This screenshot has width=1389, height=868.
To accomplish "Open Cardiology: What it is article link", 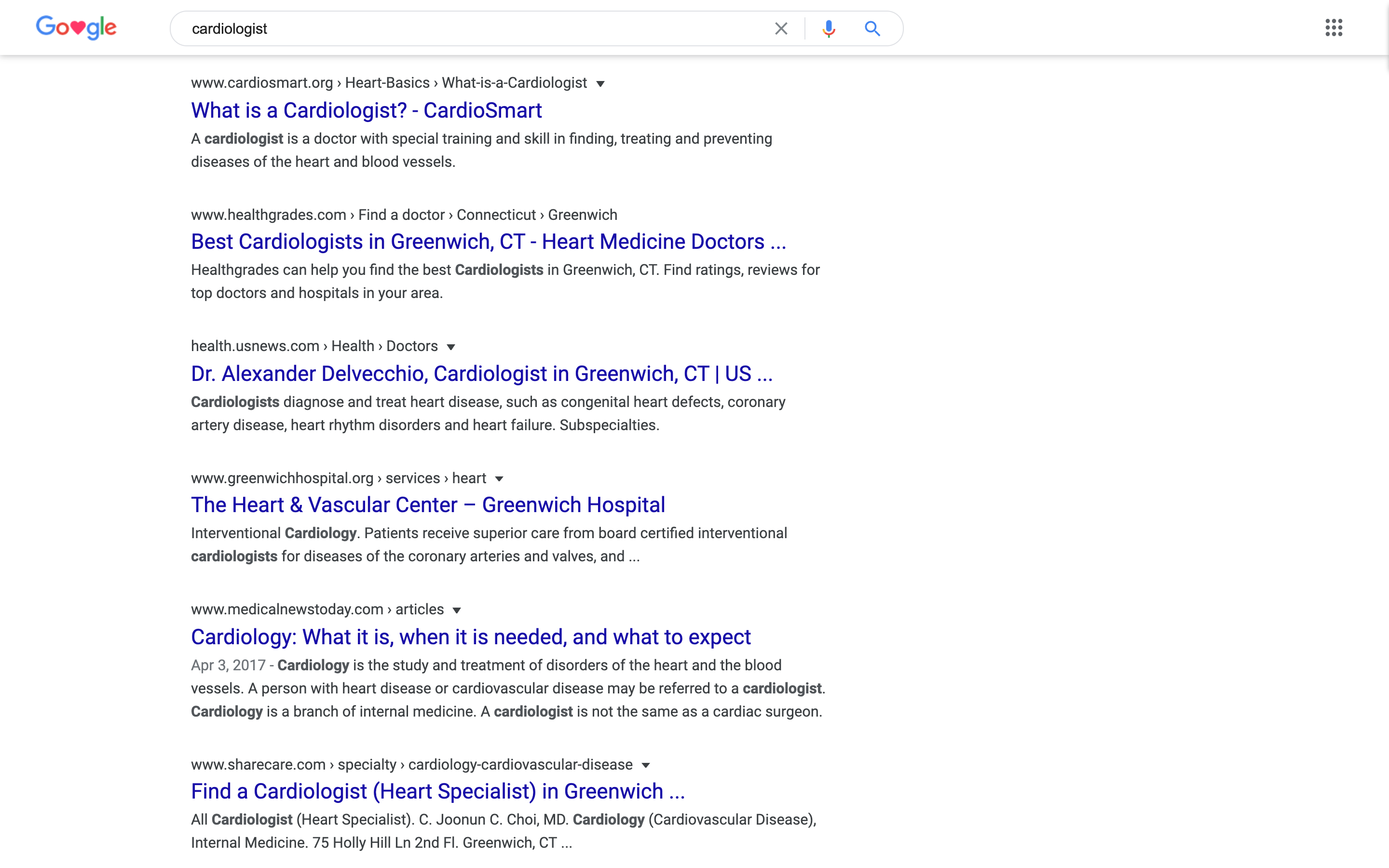I will click(x=471, y=637).
